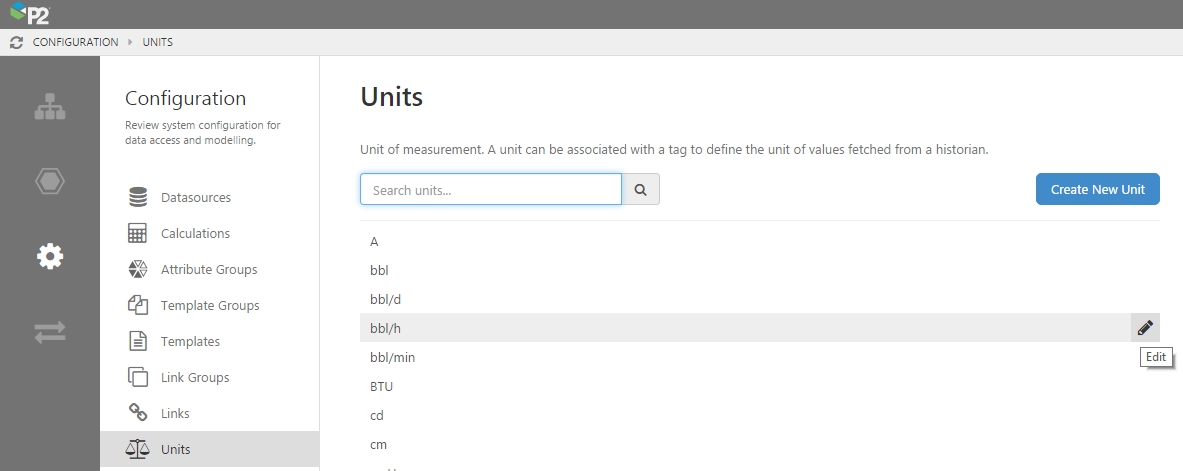
Task: Click the magnifier search button
Action: 641,189
